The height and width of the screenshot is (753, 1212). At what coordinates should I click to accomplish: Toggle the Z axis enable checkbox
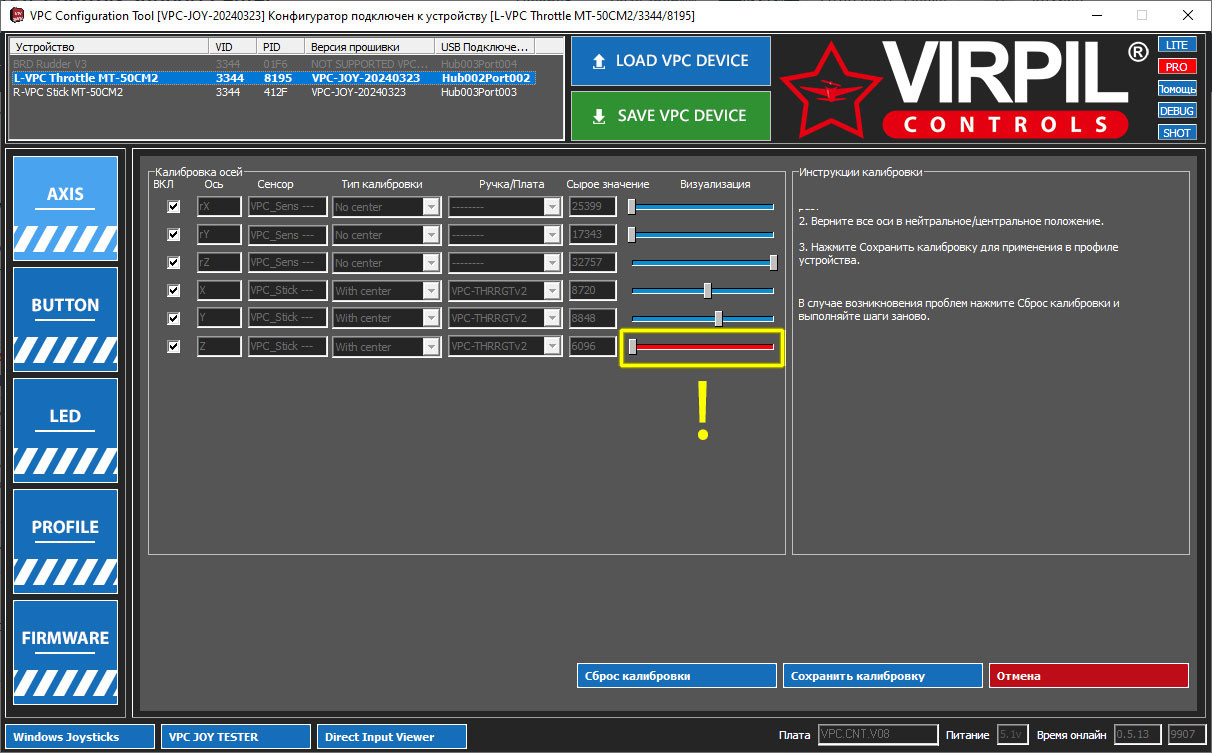pyautogui.click(x=174, y=347)
